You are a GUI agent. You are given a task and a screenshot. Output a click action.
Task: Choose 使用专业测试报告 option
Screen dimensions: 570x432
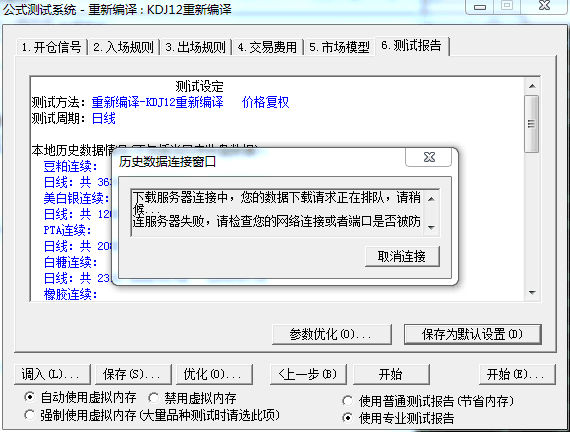tap(348, 418)
